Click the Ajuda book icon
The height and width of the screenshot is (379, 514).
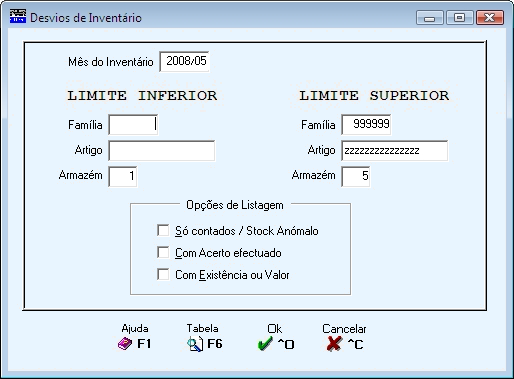coord(125,344)
